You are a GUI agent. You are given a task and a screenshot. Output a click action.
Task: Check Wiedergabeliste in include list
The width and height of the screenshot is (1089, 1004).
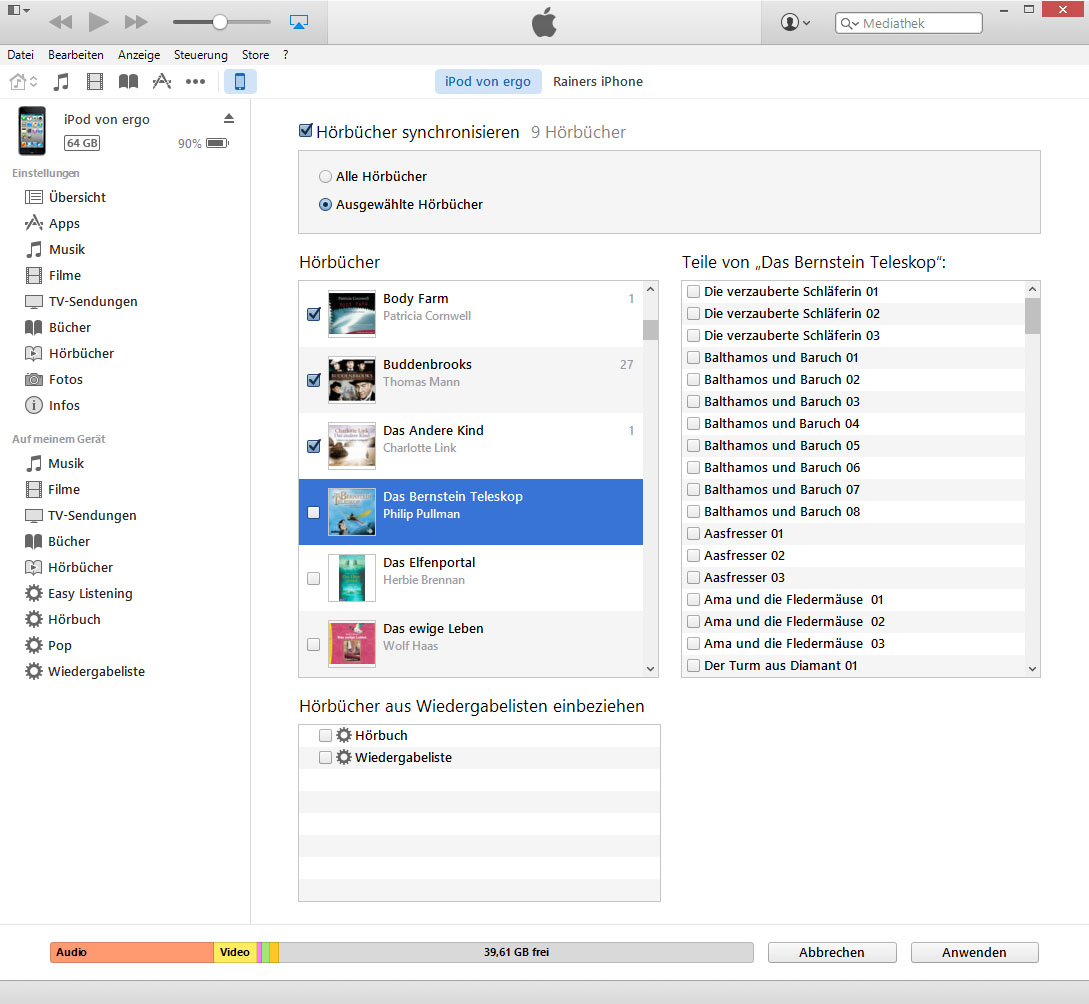(325, 758)
